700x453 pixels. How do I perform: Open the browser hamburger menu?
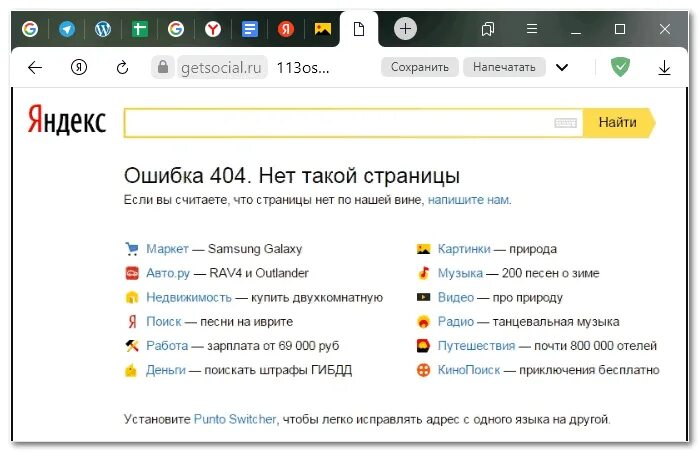(x=531, y=29)
